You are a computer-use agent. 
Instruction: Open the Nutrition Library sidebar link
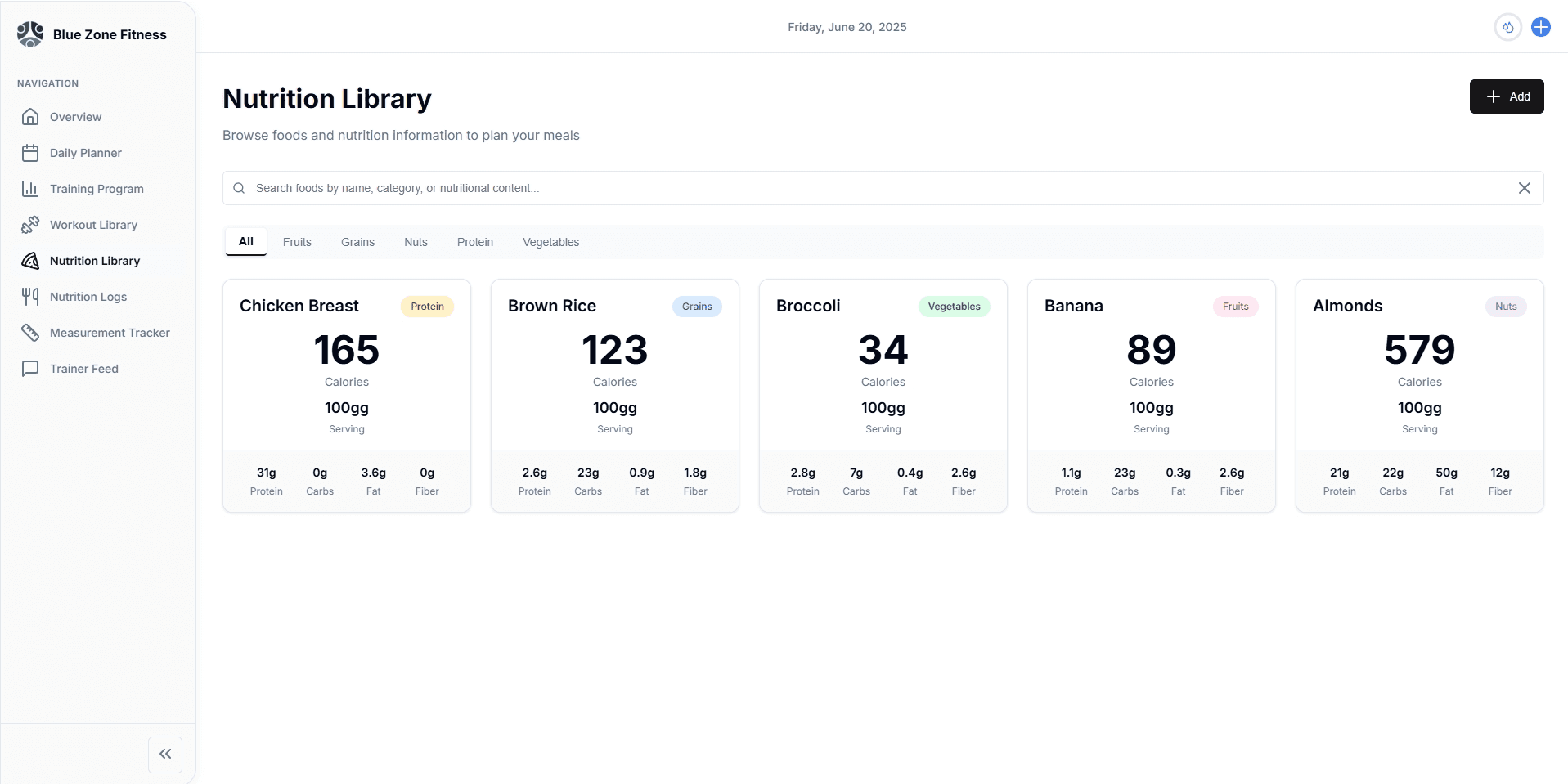tap(95, 261)
